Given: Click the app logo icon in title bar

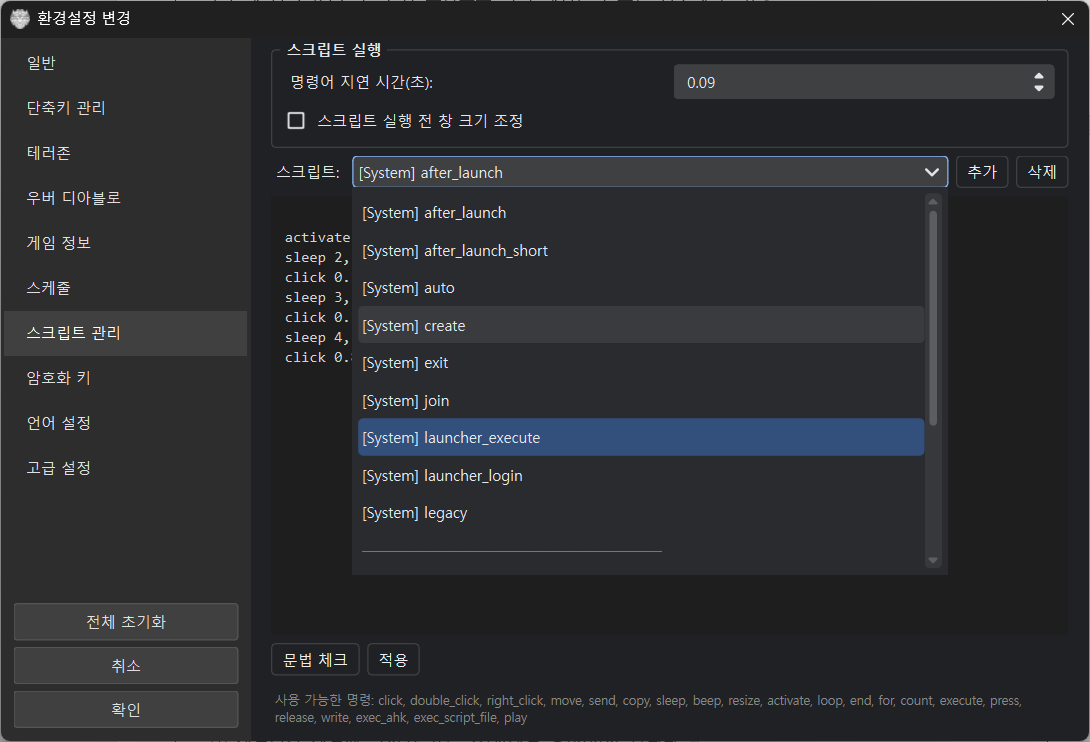Looking at the screenshot, I should coord(19,18).
